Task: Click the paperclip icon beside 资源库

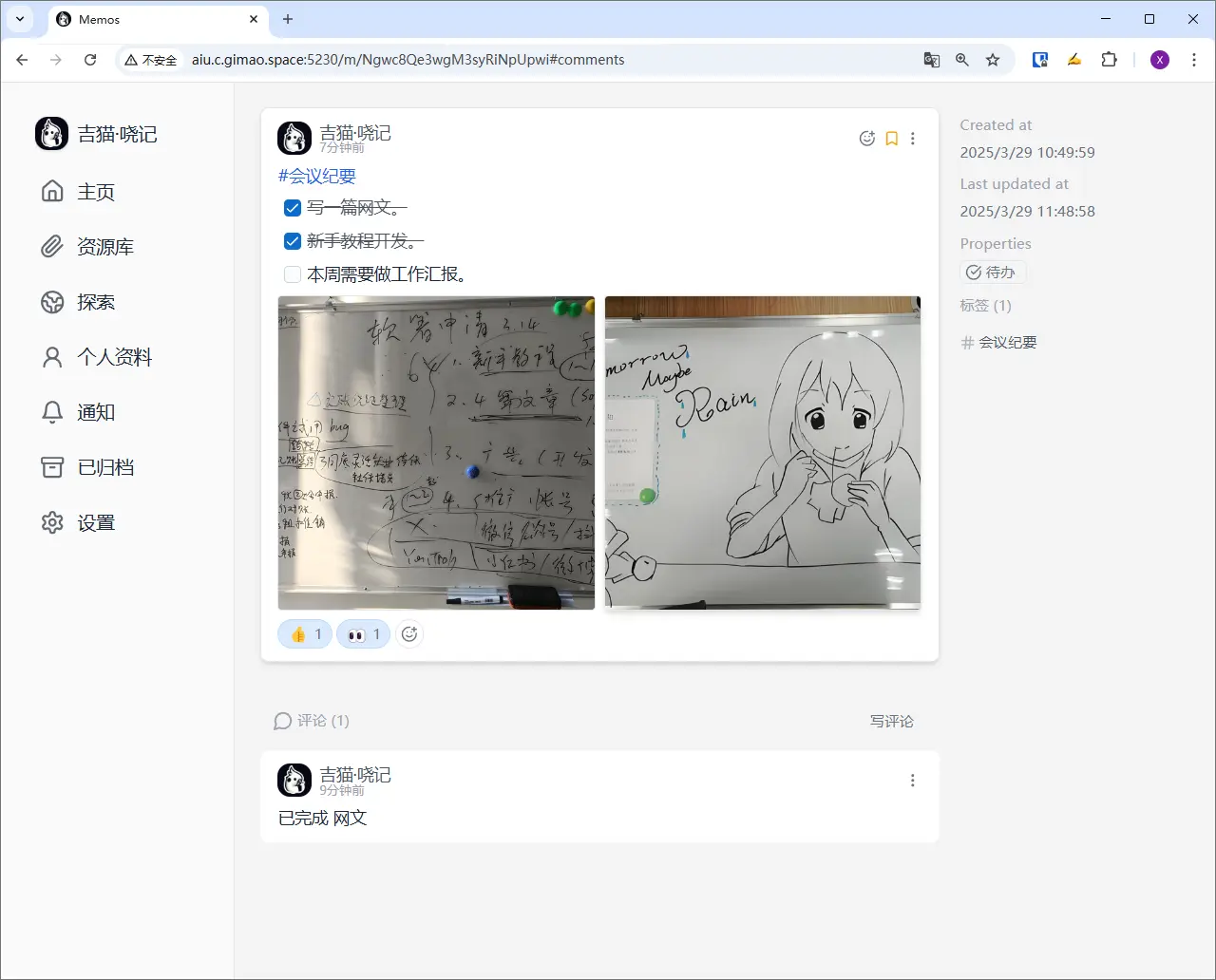Action: [x=52, y=247]
